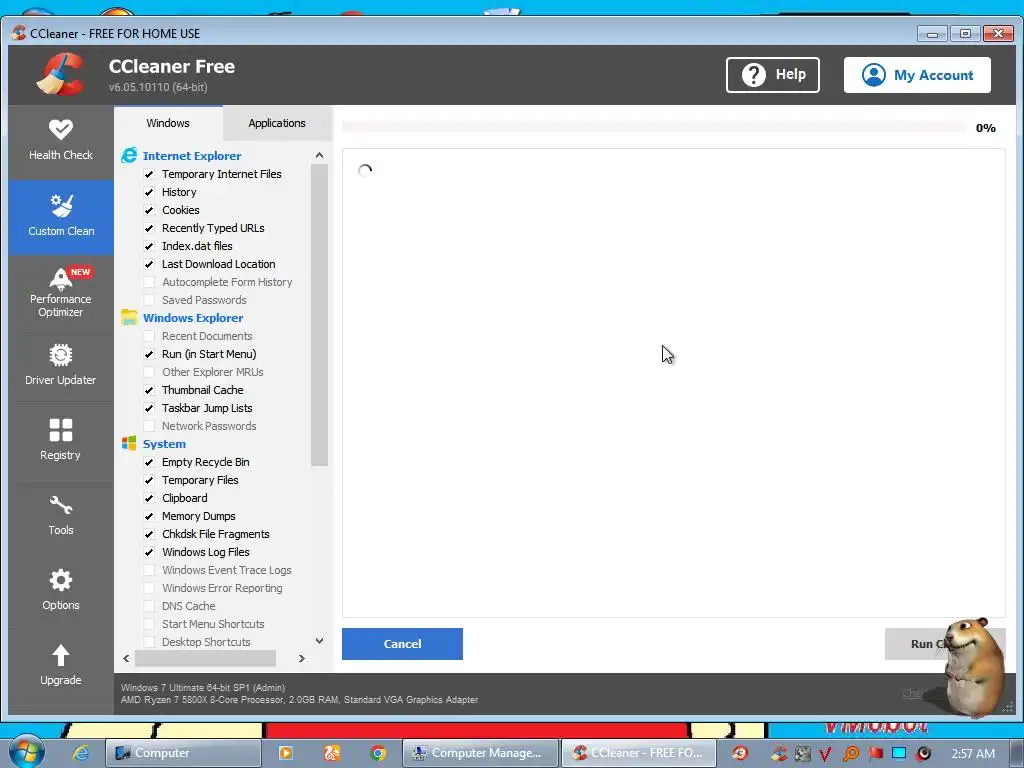Uncheck the History checkbox
Image resolution: width=1024 pixels, height=768 pixels.
click(149, 192)
